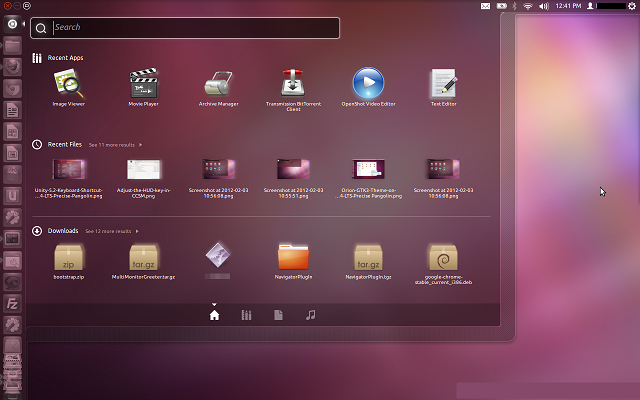
Task: Open Archive Manager
Action: coord(219,84)
